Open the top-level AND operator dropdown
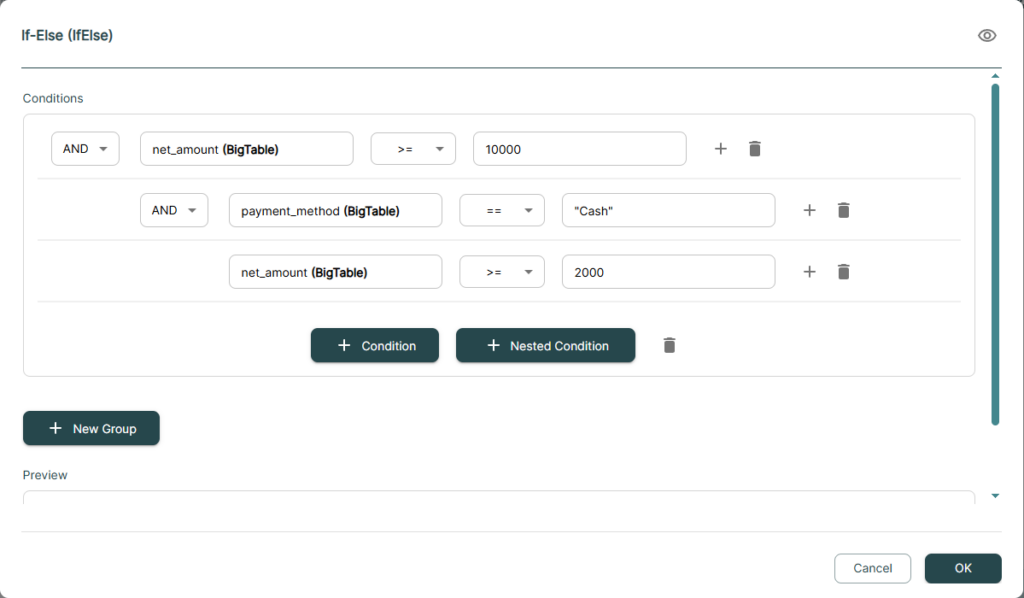This screenshot has width=1024, height=598. [x=86, y=149]
